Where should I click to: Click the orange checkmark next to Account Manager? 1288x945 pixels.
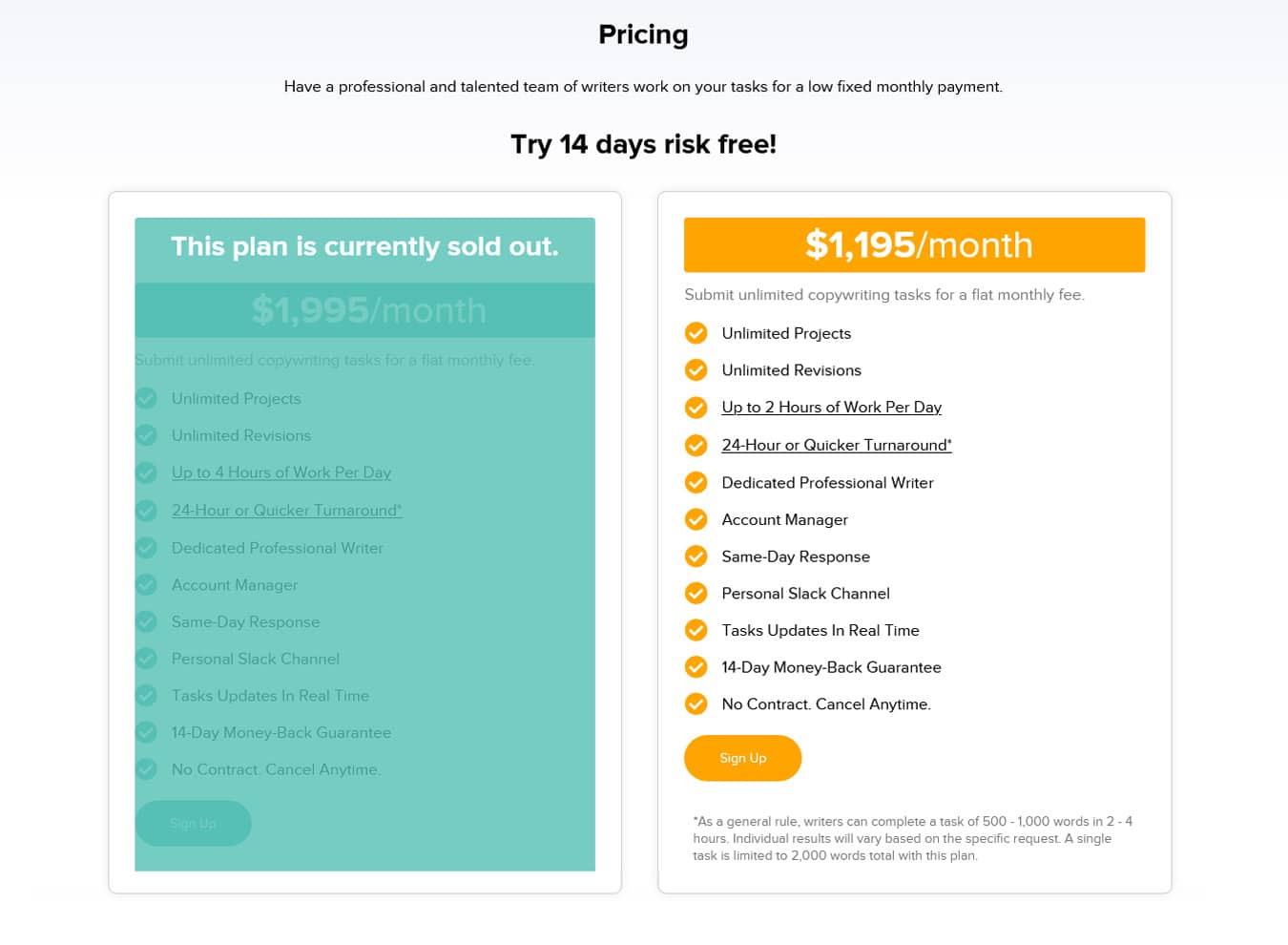696,519
